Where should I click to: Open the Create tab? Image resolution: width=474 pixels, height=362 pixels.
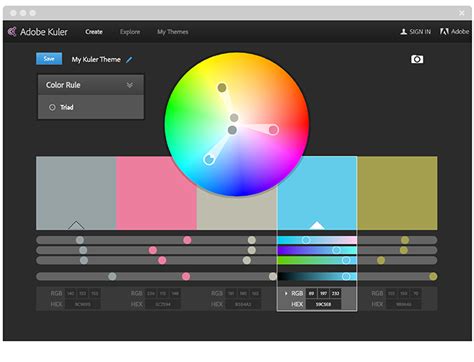94,32
